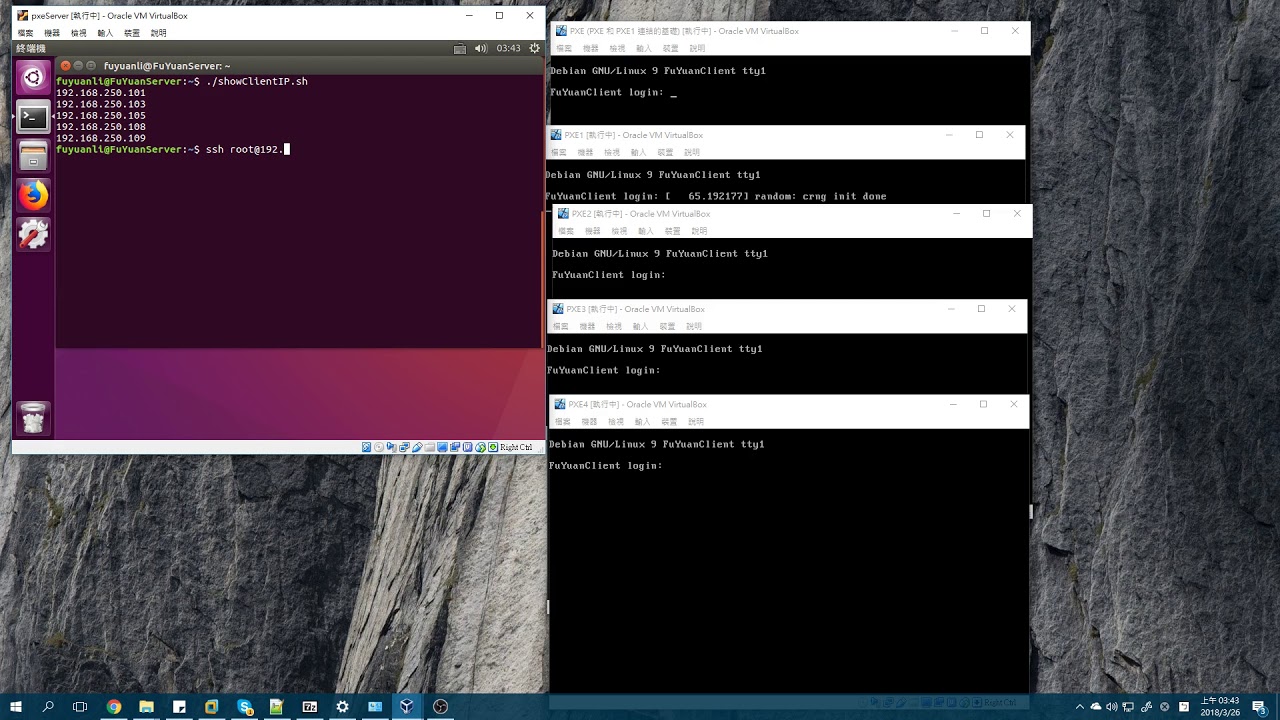Open 說明 menu in pxeServer window
The image size is (1280, 720).
click(x=158, y=33)
